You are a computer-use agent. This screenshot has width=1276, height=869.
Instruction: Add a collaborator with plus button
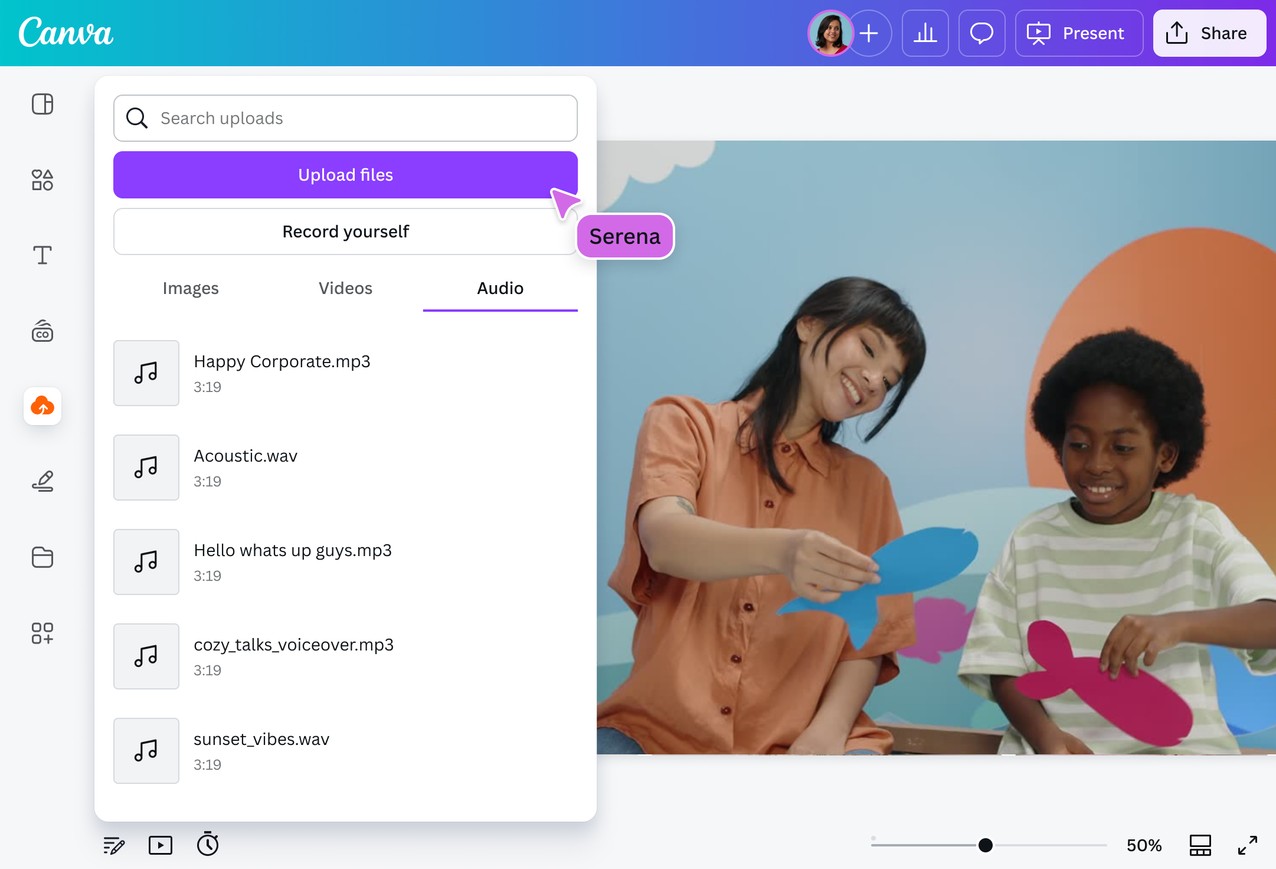870,34
